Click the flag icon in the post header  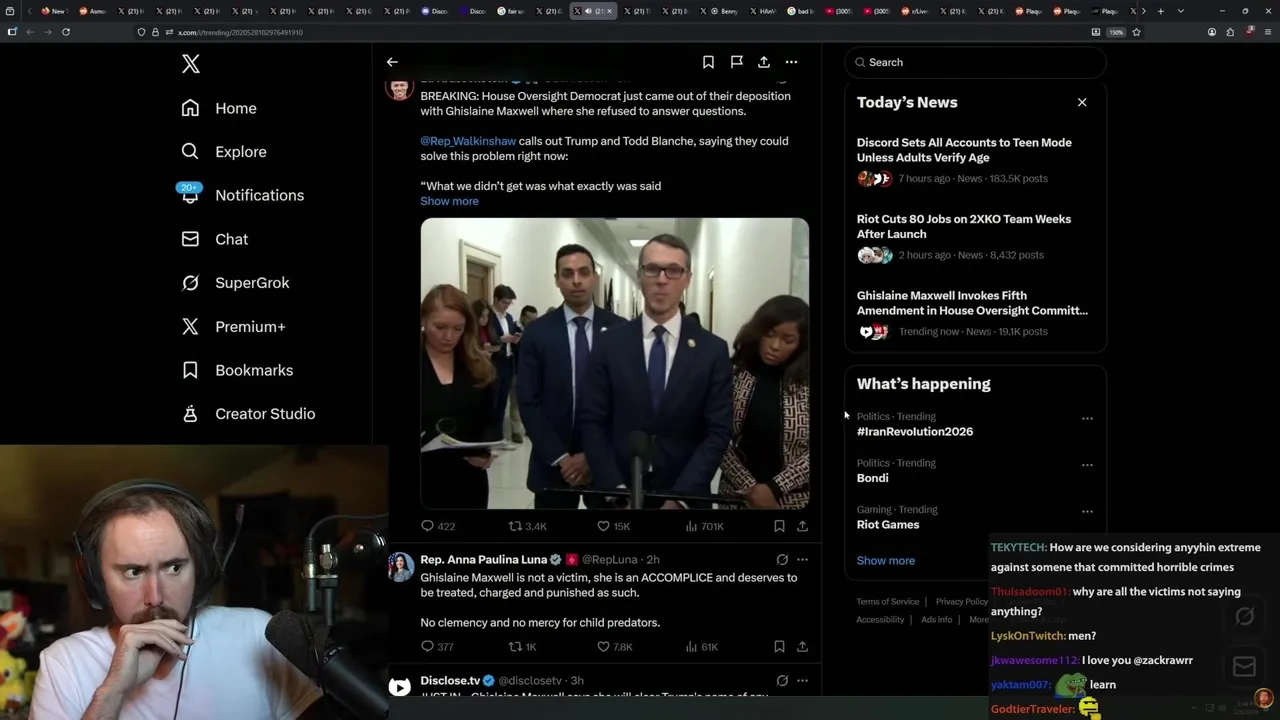[x=736, y=62]
